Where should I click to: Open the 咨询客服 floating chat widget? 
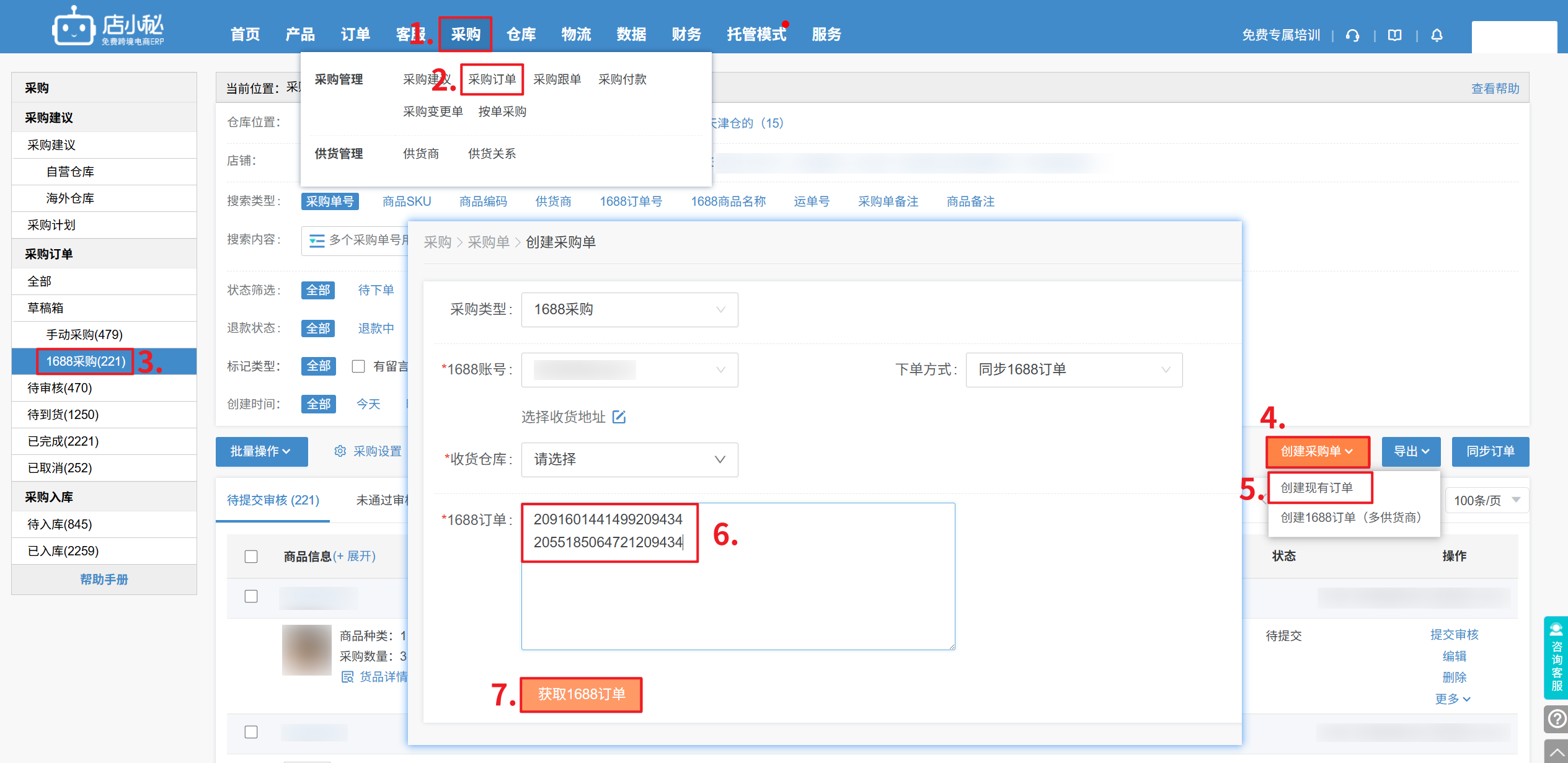click(x=1556, y=658)
